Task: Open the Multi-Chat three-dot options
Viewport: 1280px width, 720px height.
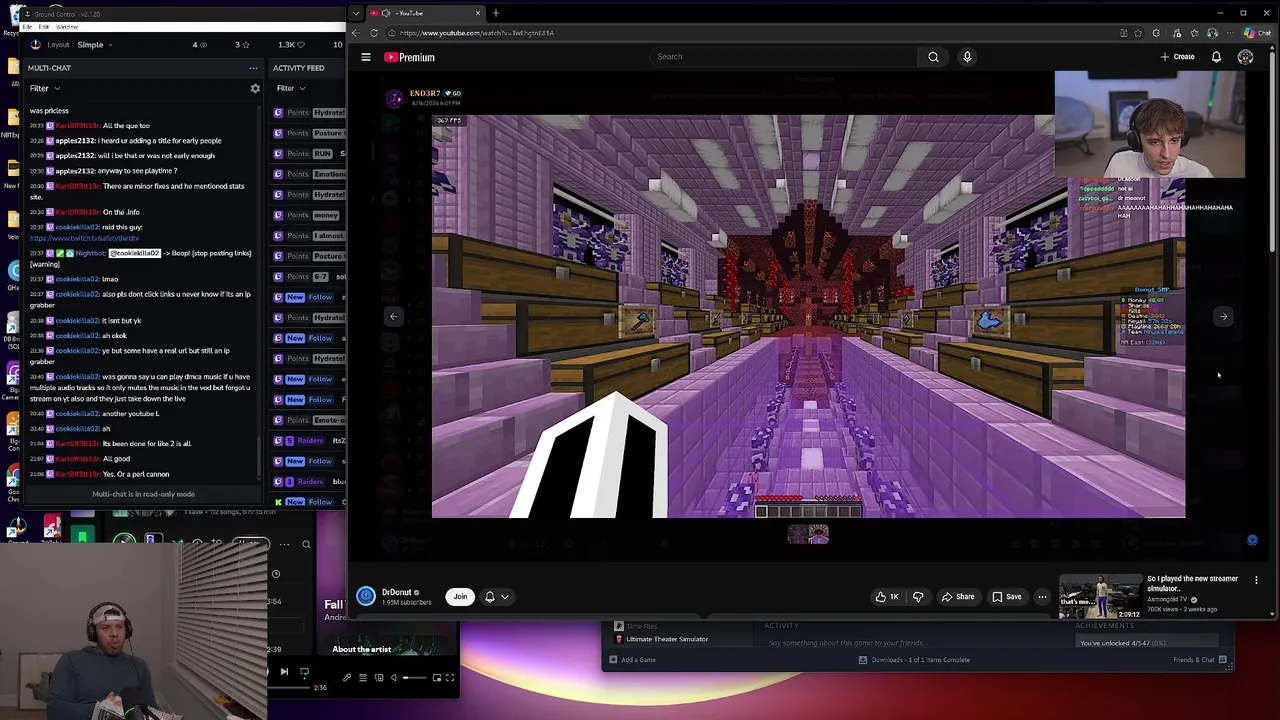Action: (x=253, y=68)
